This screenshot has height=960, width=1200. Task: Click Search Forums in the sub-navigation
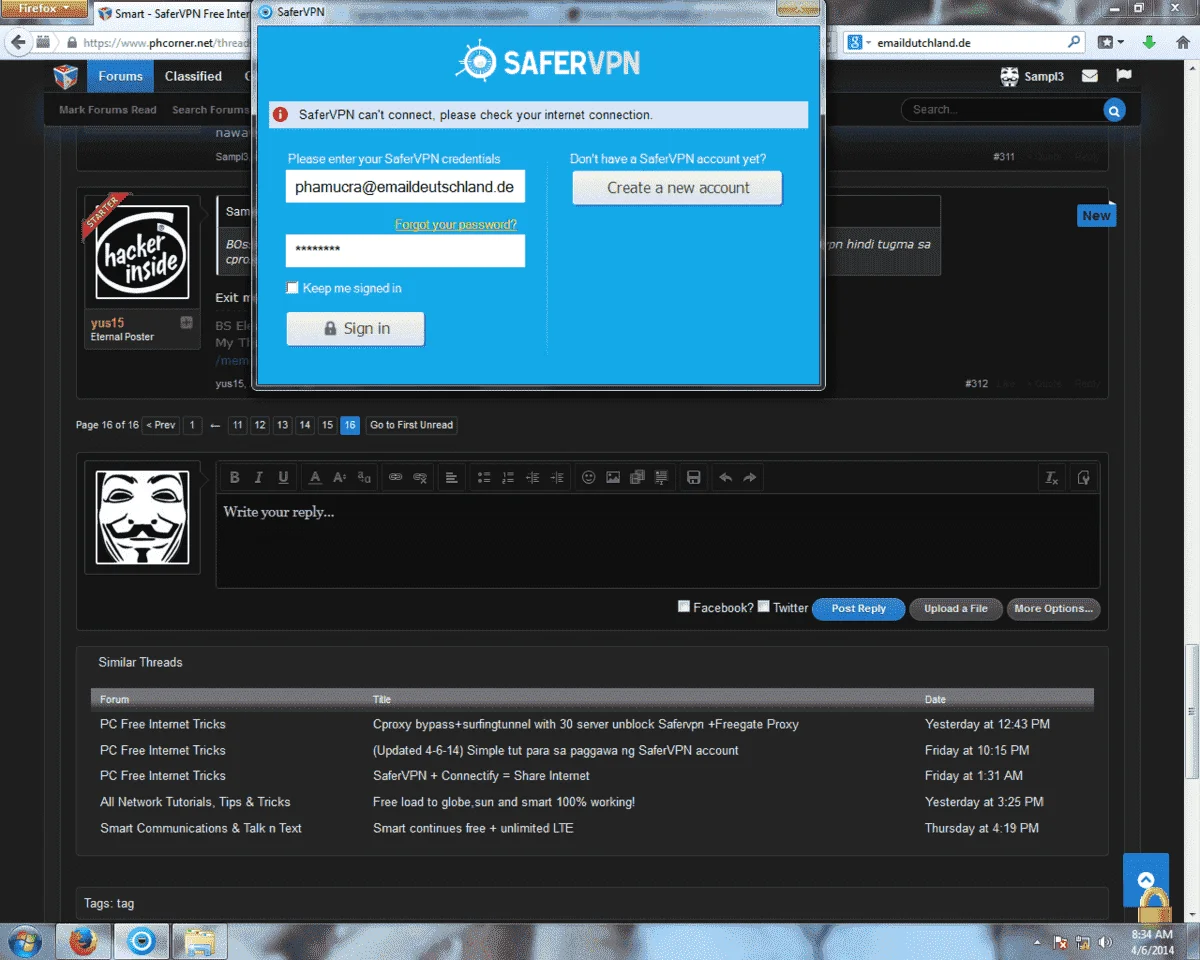(210, 110)
